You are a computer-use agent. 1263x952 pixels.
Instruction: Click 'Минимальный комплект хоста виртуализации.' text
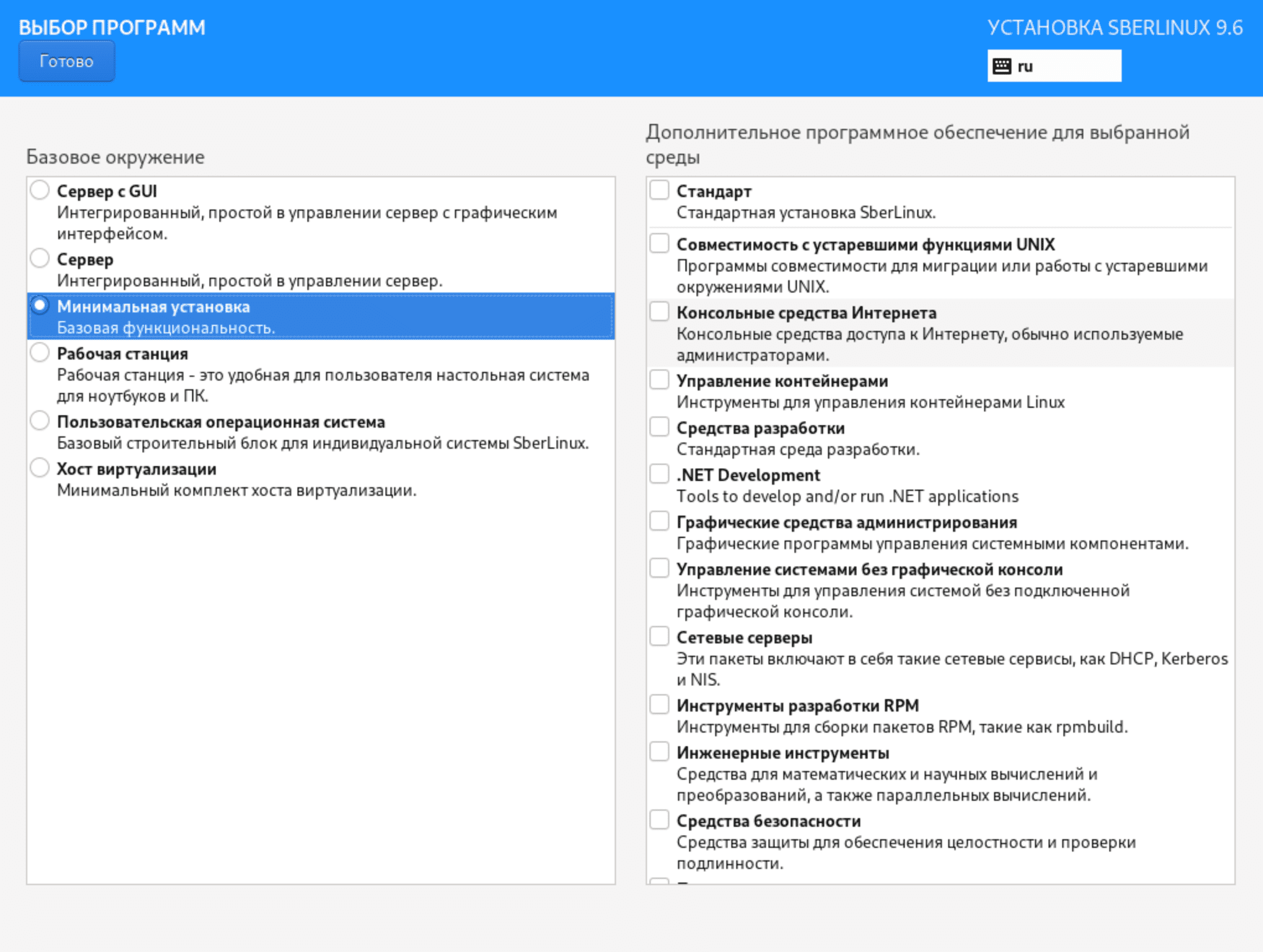coord(237,490)
